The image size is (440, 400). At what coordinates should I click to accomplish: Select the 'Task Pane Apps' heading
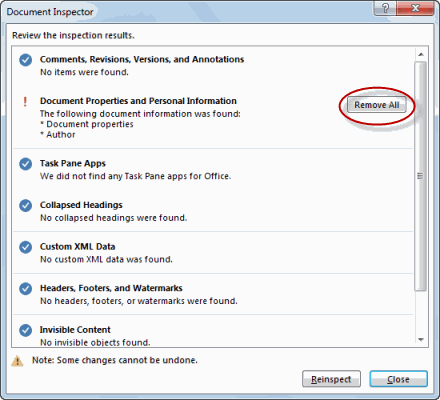(x=73, y=163)
